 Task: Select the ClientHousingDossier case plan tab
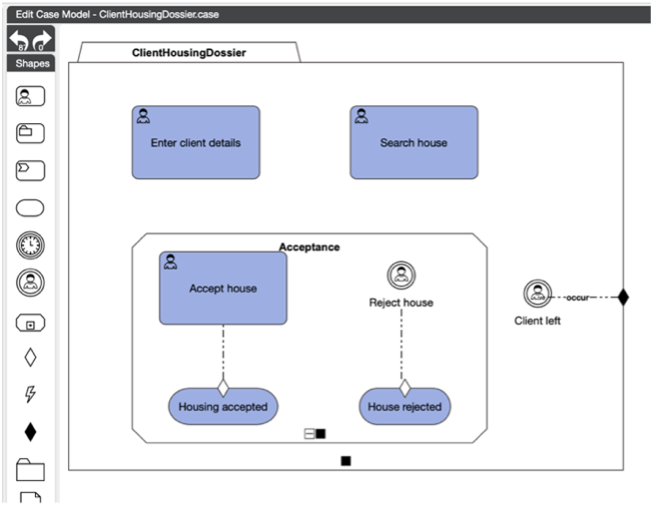pos(189,51)
